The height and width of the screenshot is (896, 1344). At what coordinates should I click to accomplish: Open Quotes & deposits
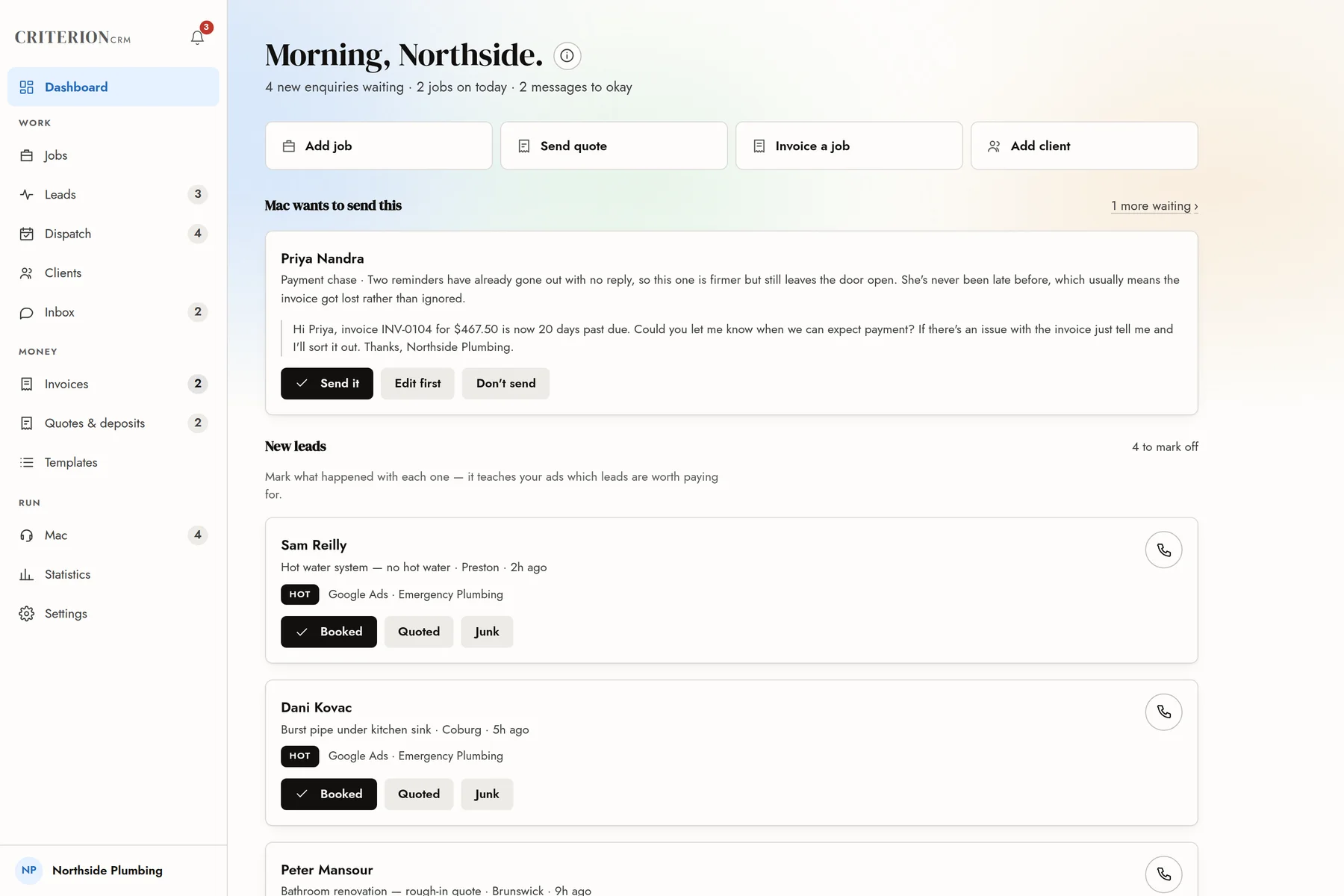[x=113, y=423]
